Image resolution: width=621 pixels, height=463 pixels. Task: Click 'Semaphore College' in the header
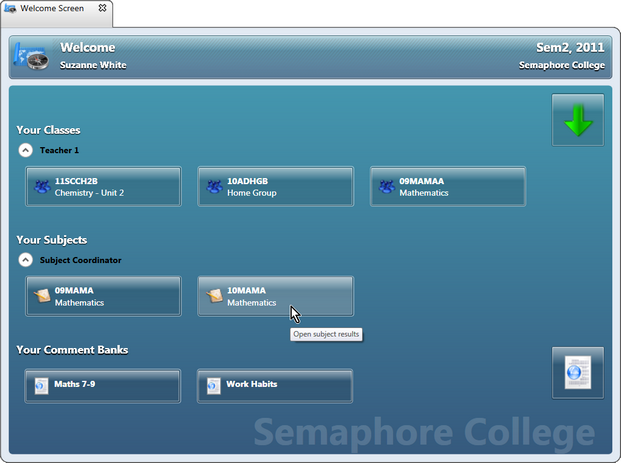(x=562, y=65)
